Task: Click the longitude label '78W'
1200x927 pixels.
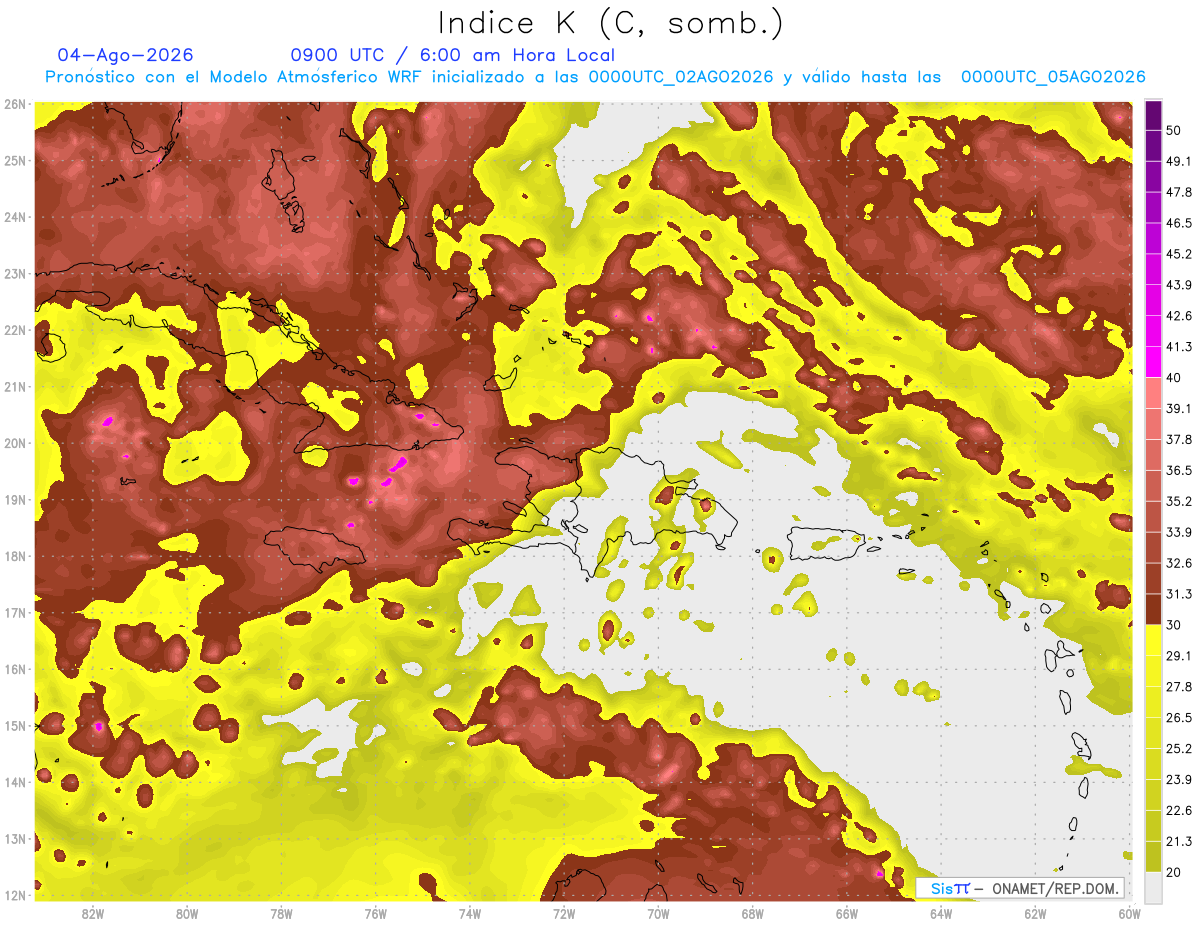Action: click(x=281, y=914)
